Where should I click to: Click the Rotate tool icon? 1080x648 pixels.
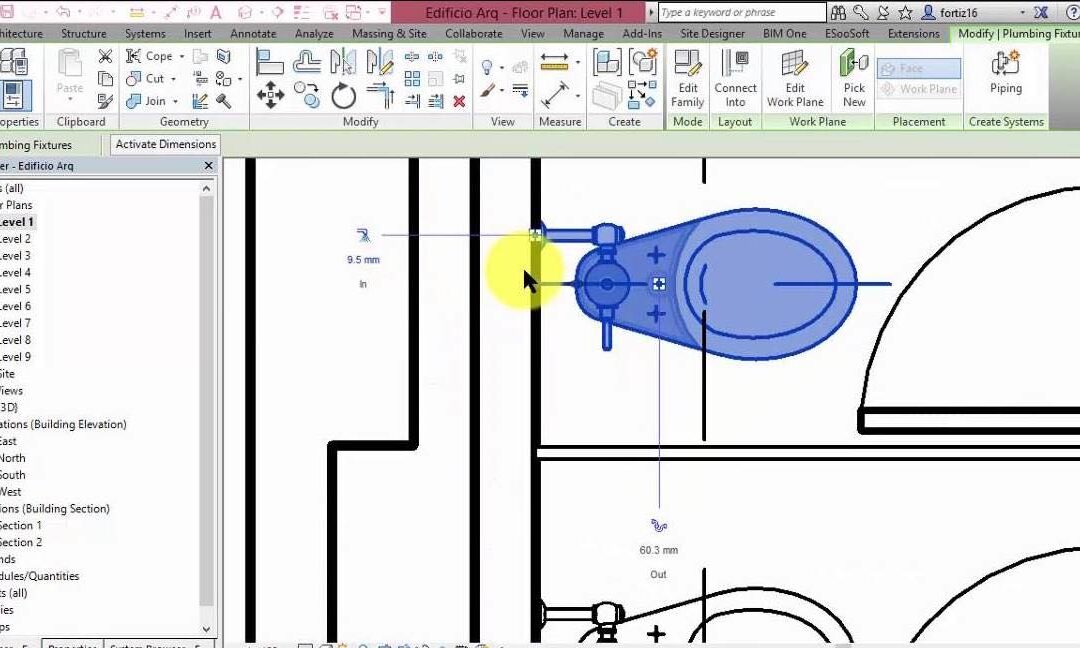click(343, 96)
